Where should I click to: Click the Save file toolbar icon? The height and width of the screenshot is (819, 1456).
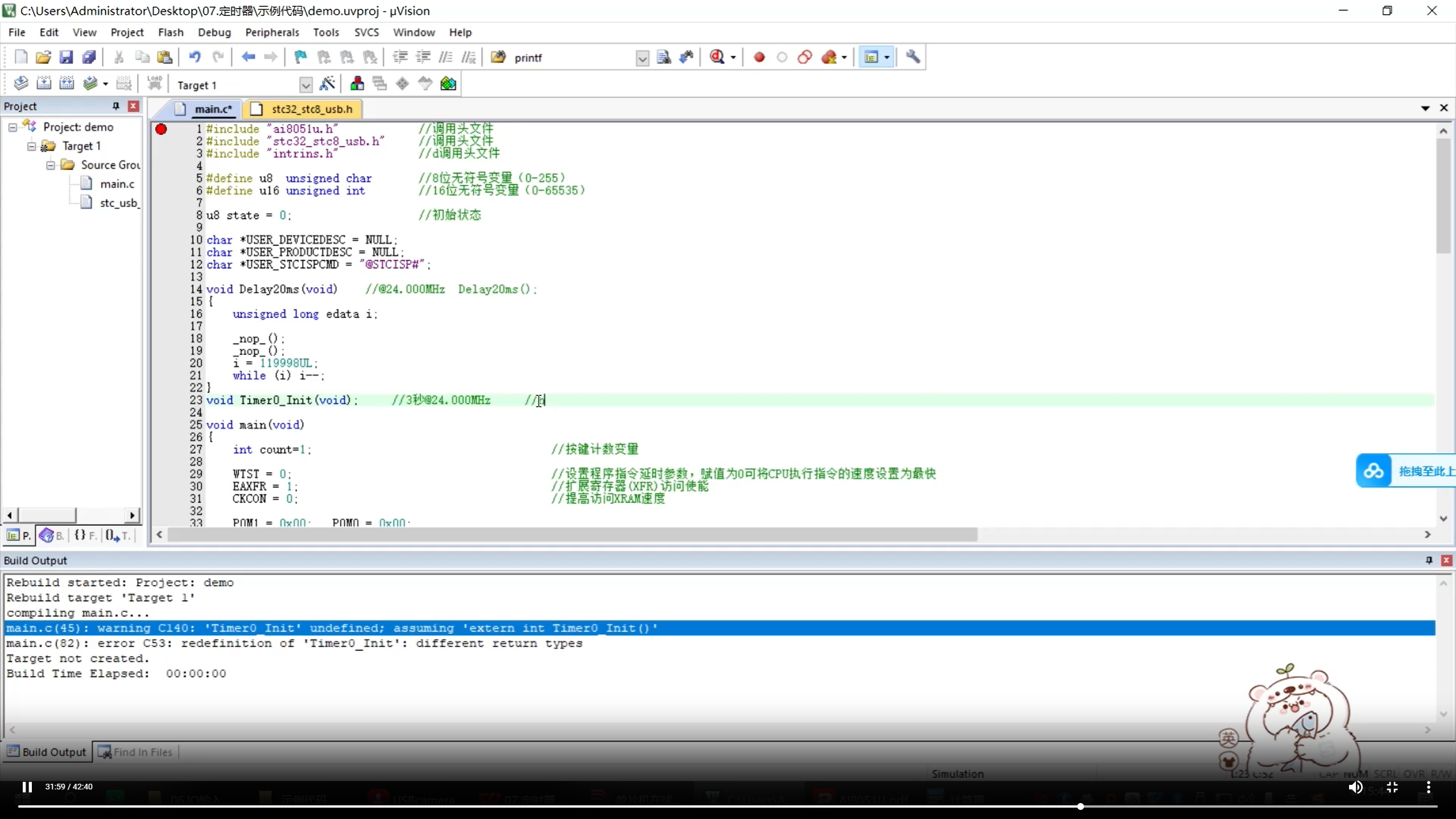[x=66, y=57]
